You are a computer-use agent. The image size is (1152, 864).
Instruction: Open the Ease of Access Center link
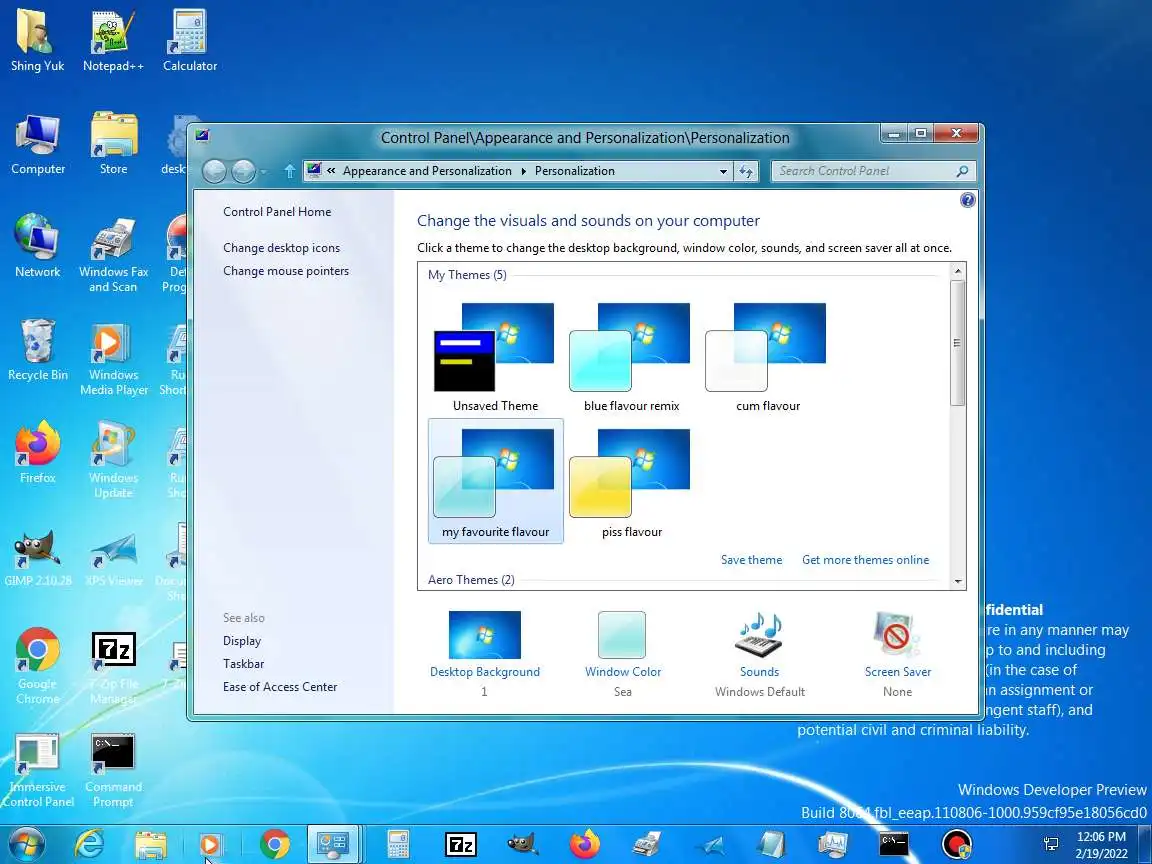280,687
